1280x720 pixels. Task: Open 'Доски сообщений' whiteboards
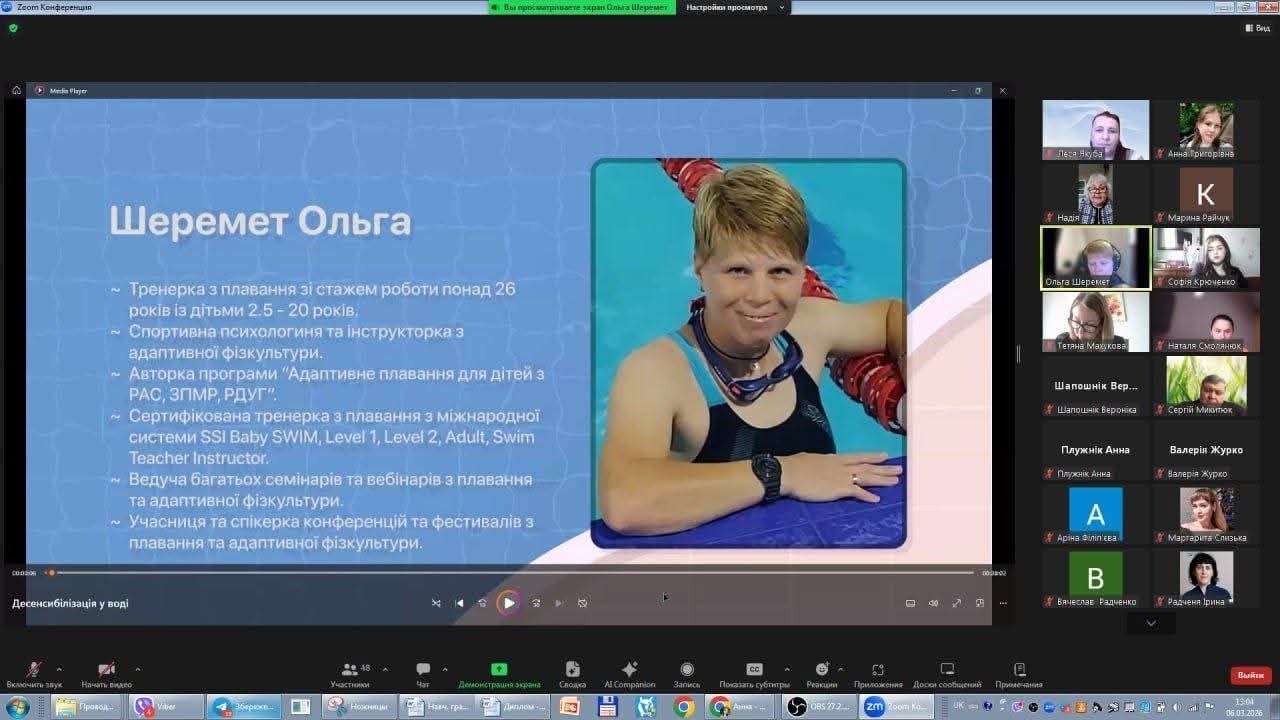pyautogui.click(x=947, y=671)
